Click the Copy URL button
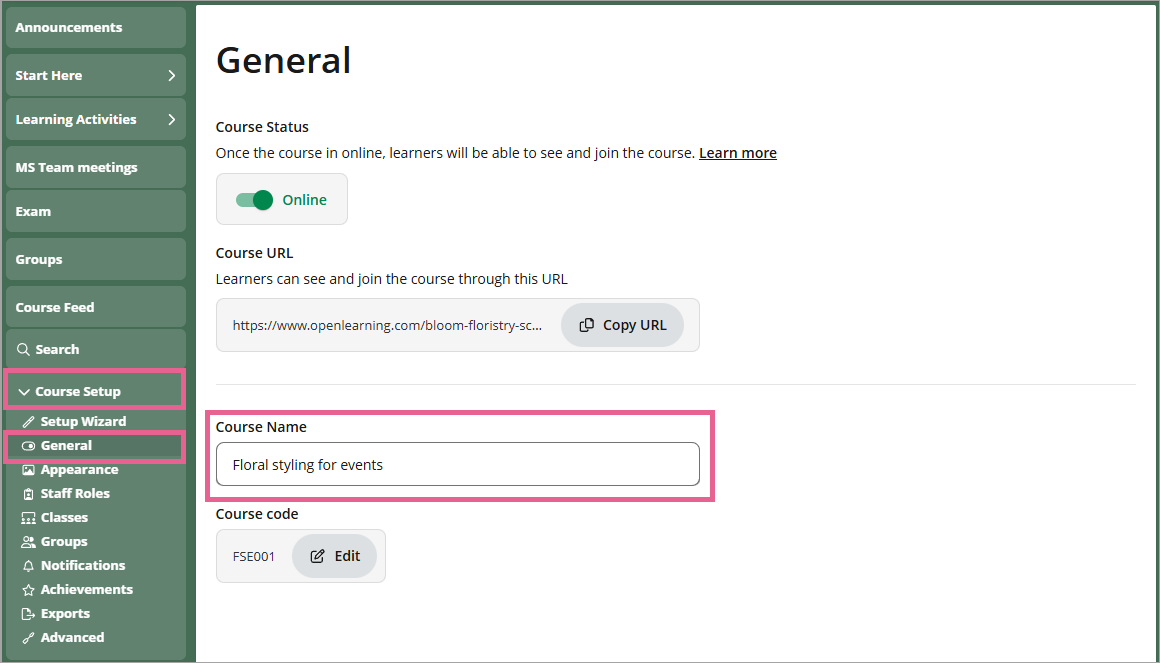This screenshot has width=1160, height=663. [622, 325]
